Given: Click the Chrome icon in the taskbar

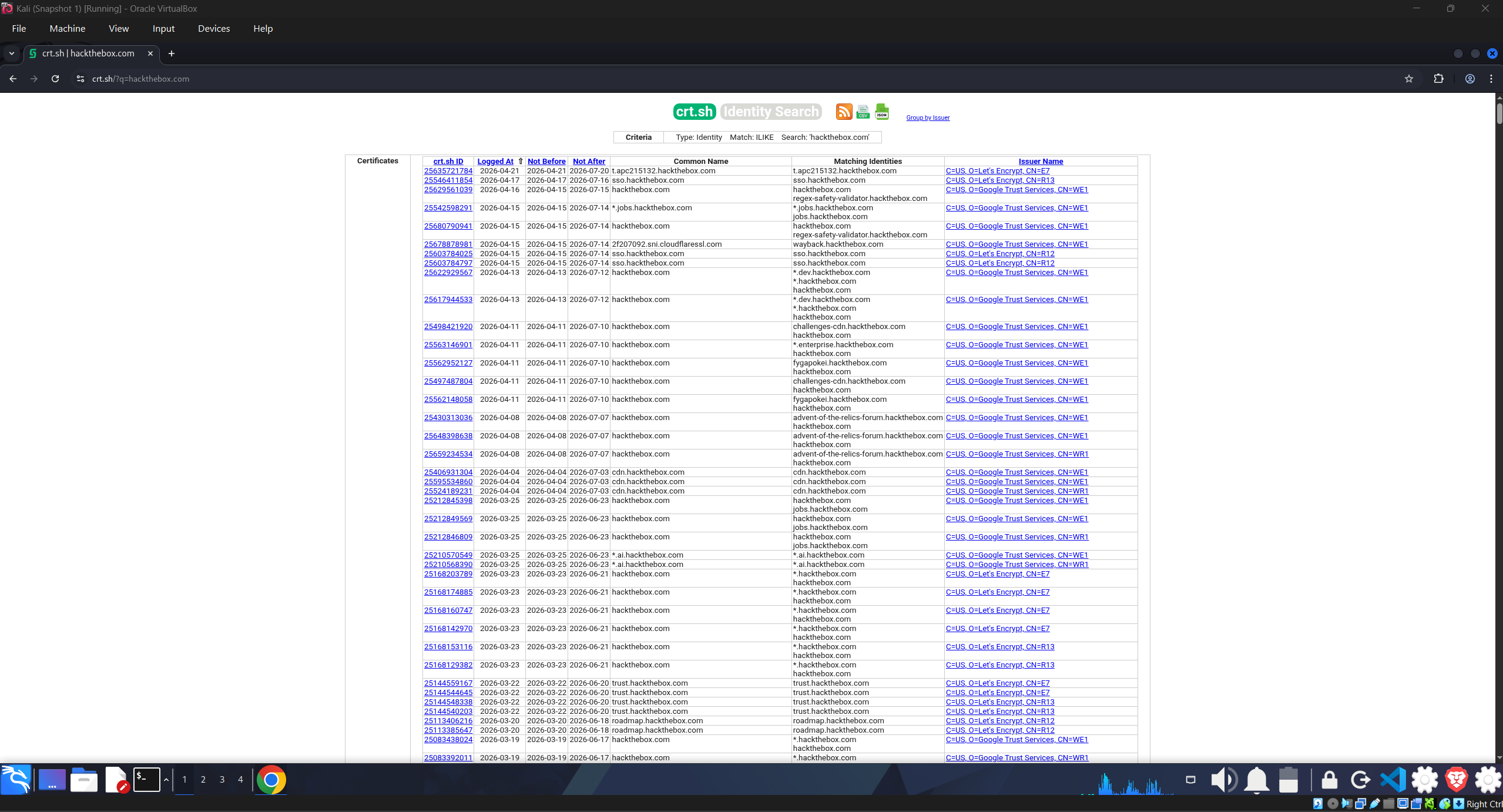Looking at the screenshot, I should (x=271, y=780).
